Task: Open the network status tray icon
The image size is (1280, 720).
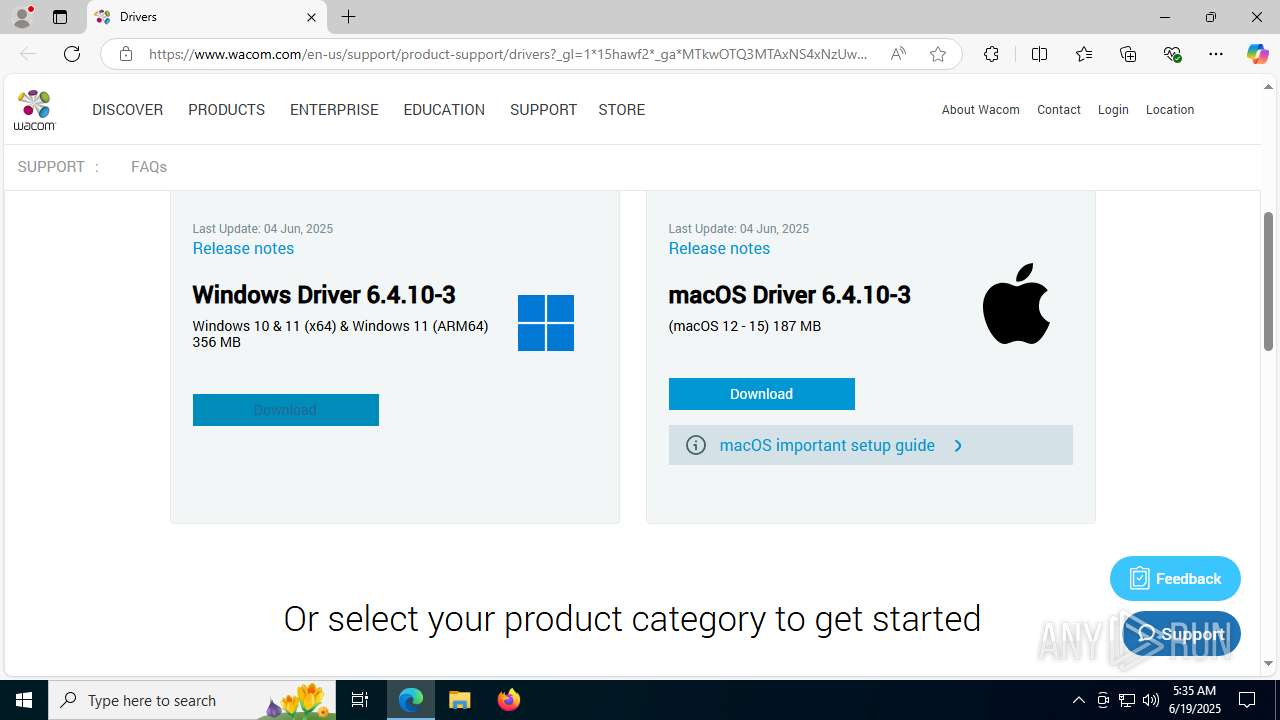Action: click(1127, 700)
